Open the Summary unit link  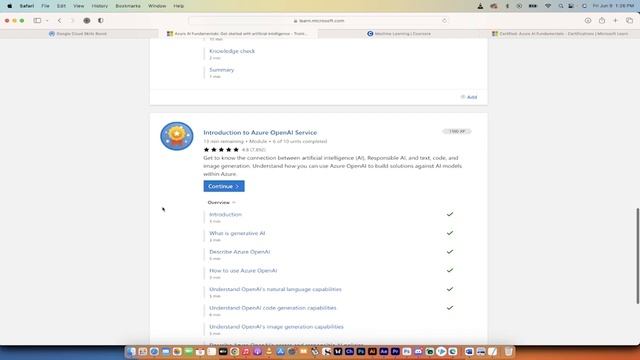[222, 70]
